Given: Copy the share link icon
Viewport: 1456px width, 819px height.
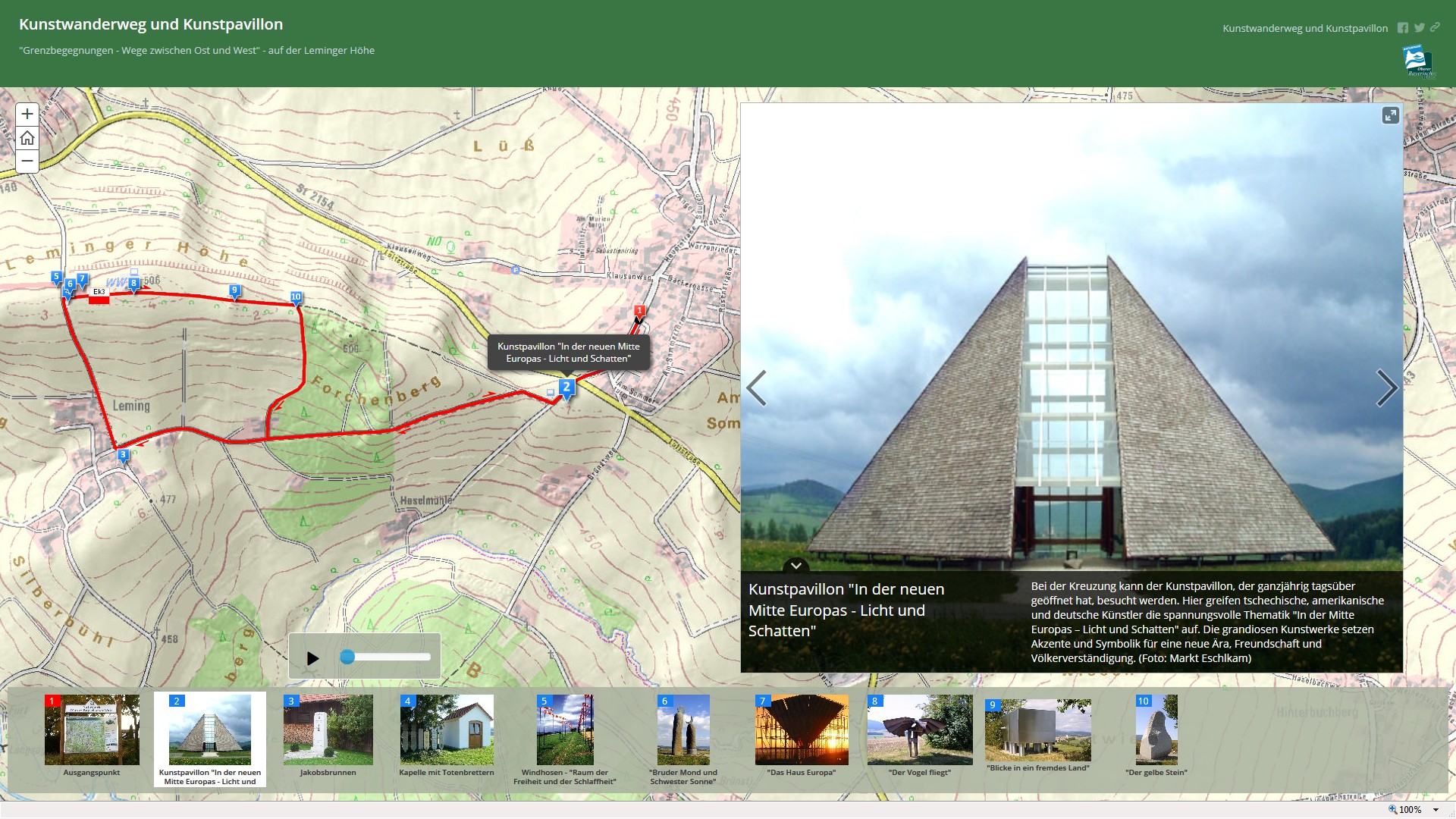Looking at the screenshot, I should click(1435, 27).
